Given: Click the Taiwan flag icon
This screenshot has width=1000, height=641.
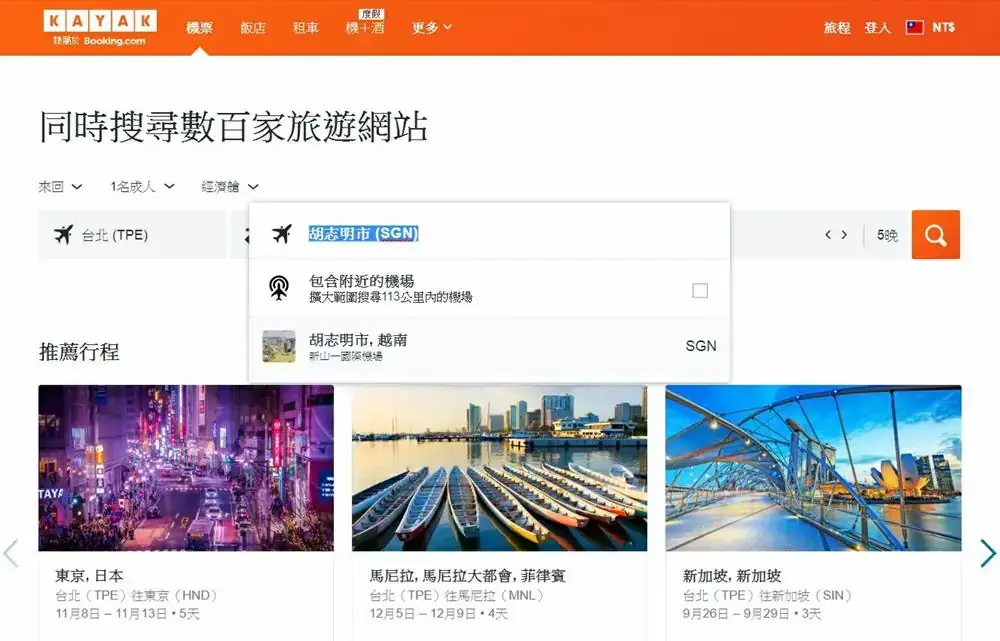Looking at the screenshot, I should point(916,27).
